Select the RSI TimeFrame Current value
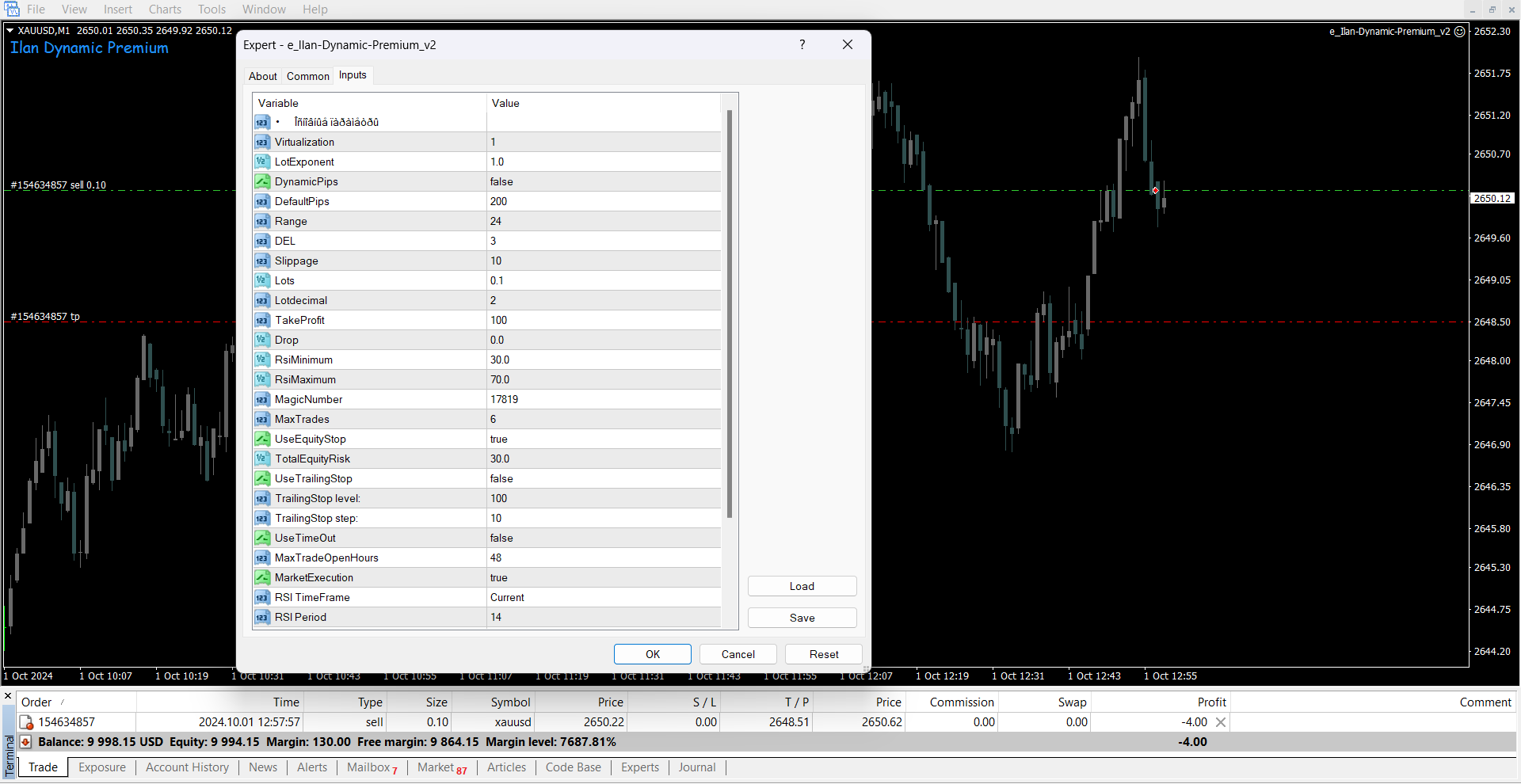Screen dimensions: 1521x784 604,598
